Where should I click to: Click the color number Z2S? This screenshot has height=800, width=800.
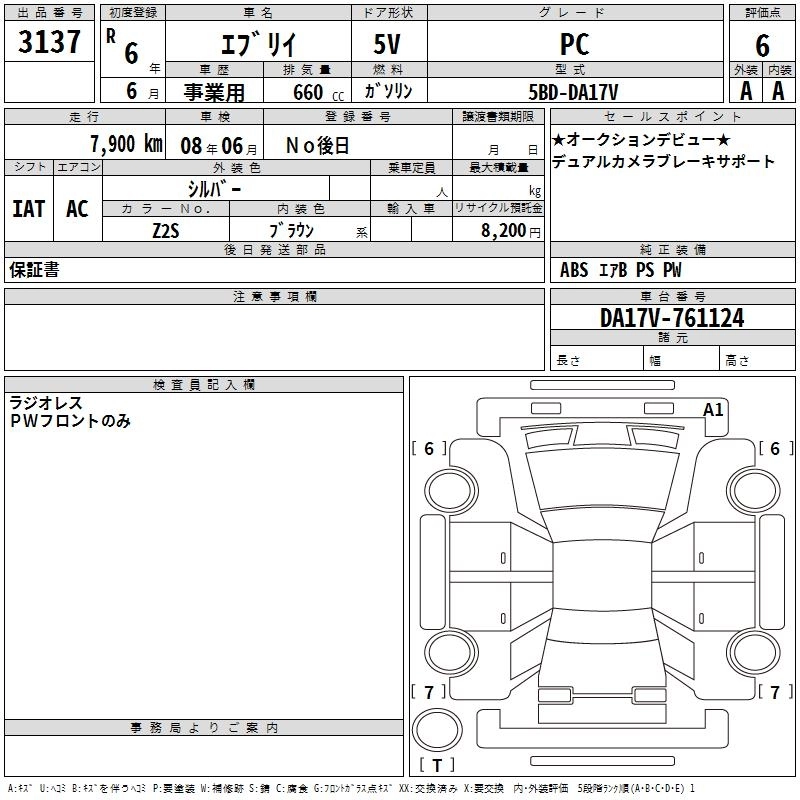tap(166, 231)
